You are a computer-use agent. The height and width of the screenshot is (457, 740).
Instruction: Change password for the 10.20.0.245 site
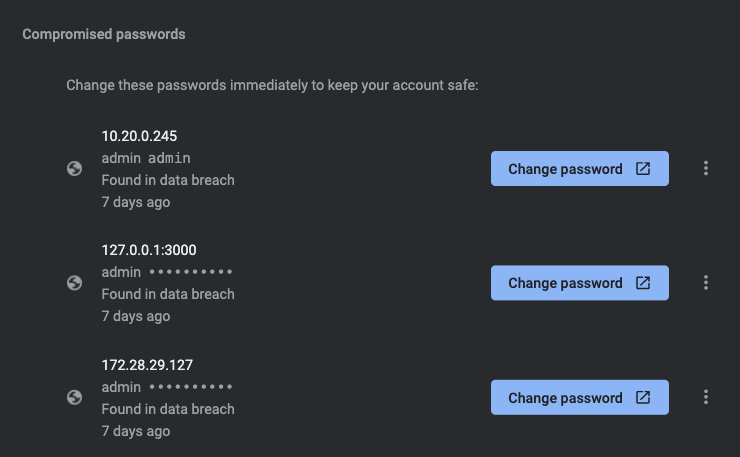(566, 169)
